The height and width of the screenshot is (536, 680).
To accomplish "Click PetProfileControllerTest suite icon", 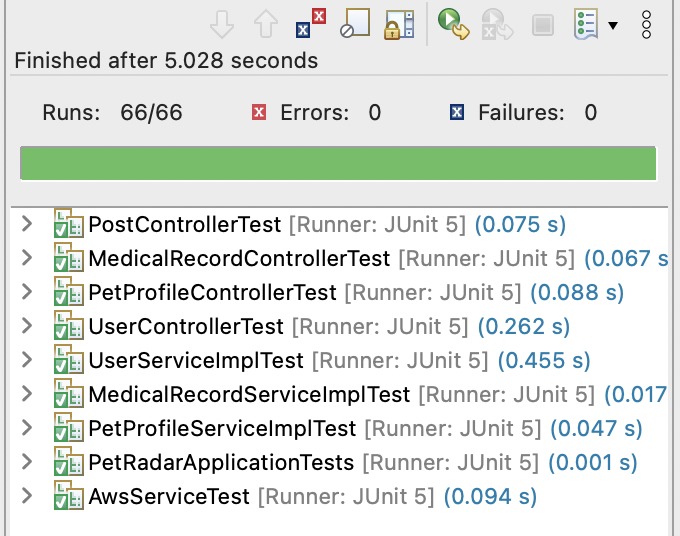I will point(67,292).
